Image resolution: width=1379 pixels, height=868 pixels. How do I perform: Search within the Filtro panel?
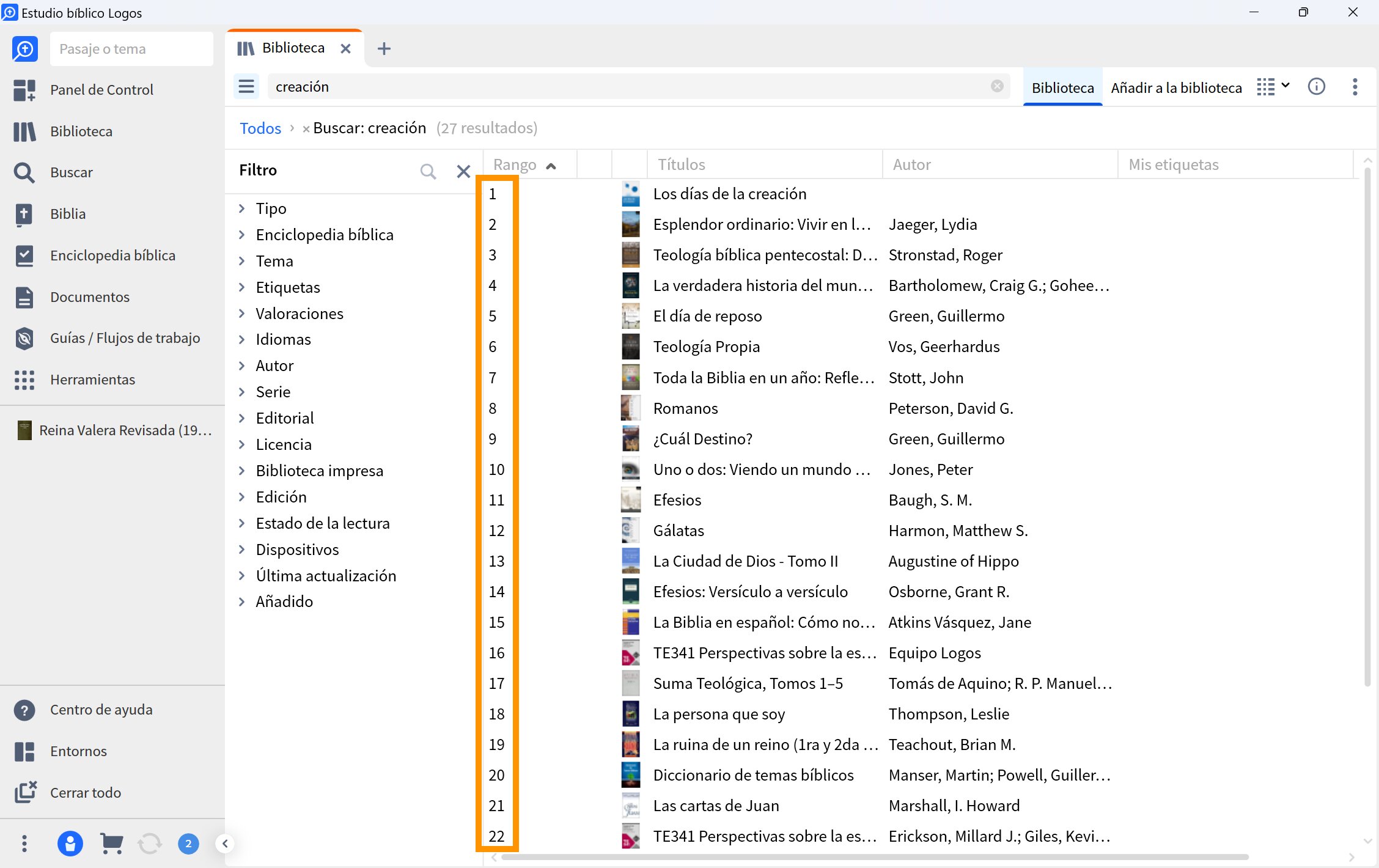(x=428, y=171)
